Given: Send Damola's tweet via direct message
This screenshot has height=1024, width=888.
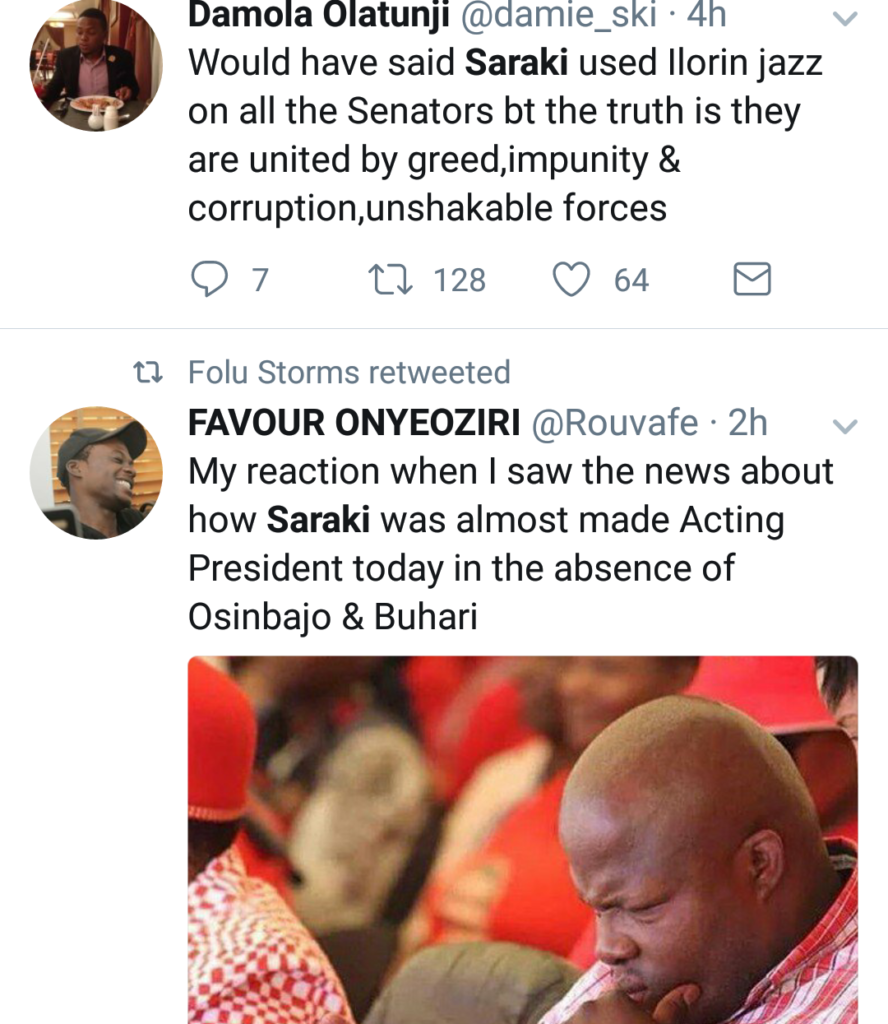Looking at the screenshot, I should pos(752,280).
